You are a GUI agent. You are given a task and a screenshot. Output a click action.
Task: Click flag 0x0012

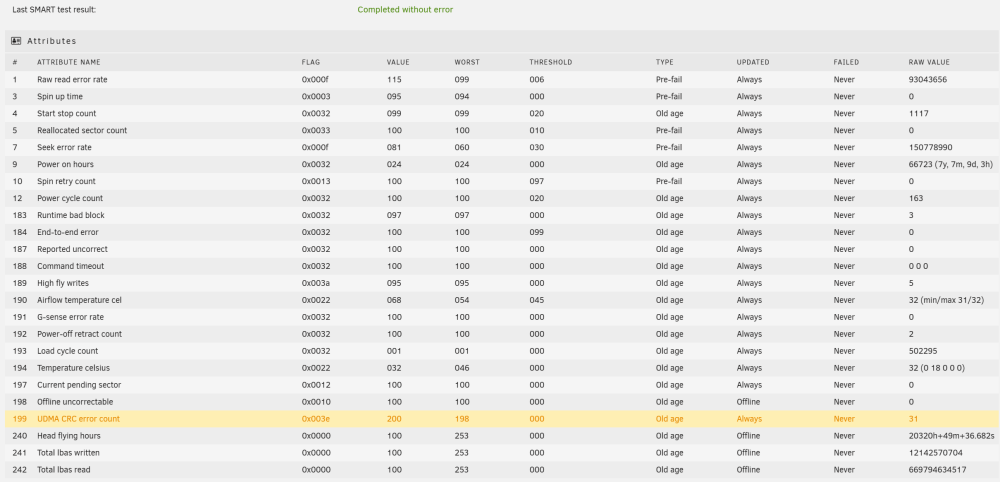point(316,384)
